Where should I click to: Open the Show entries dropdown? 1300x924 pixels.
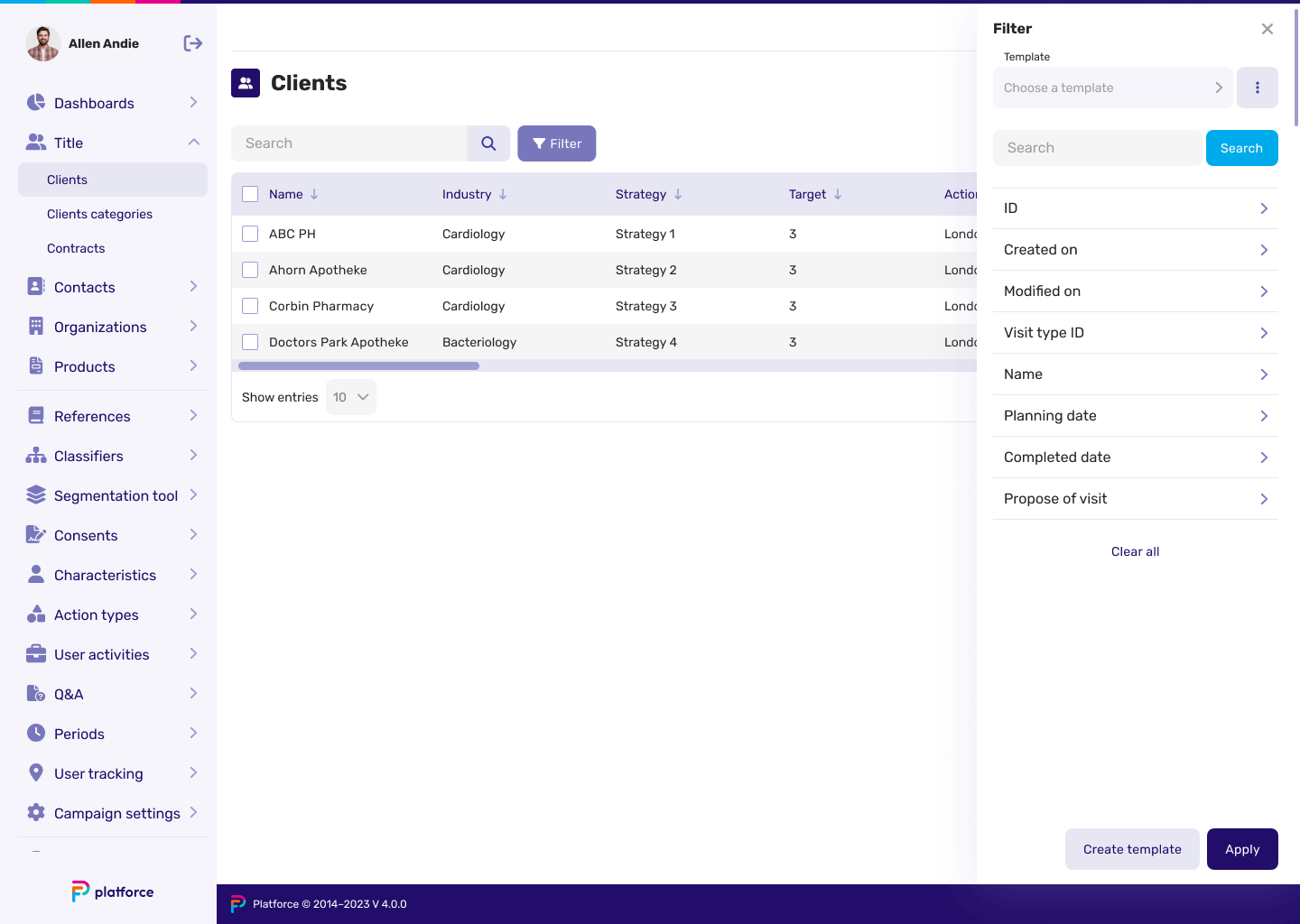(350, 397)
